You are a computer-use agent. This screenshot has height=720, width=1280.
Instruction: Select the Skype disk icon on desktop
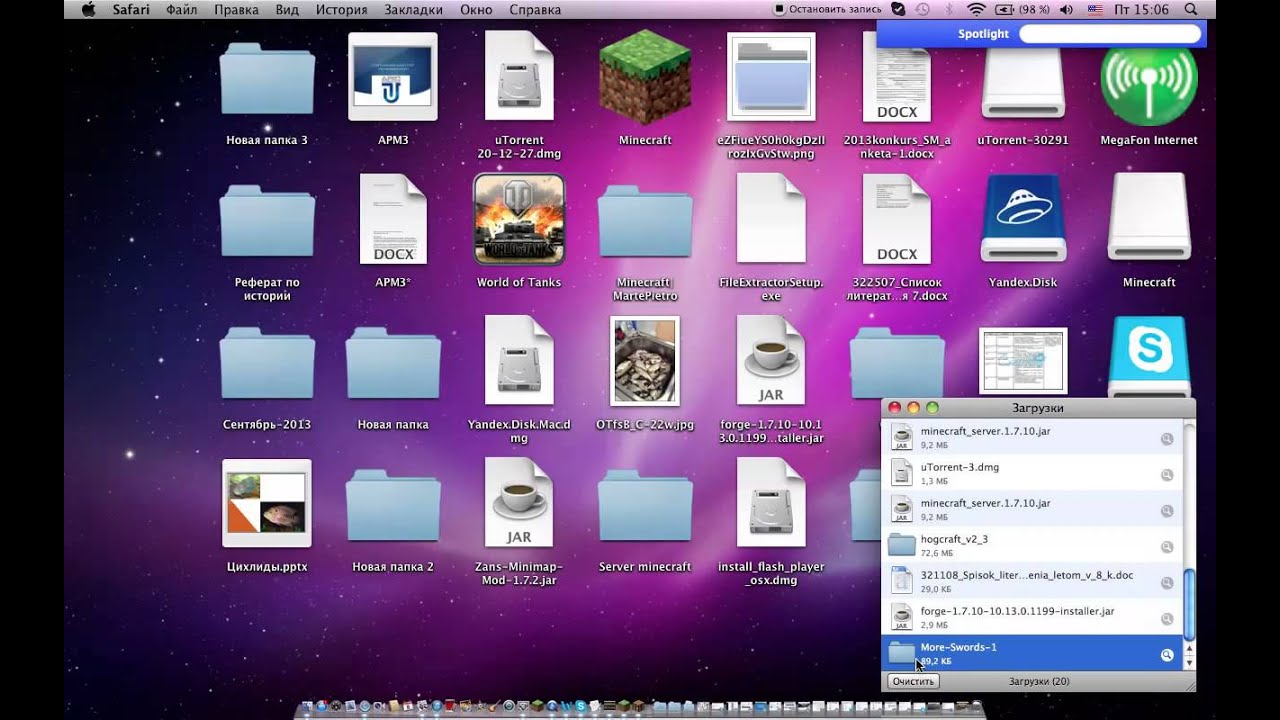[x=1149, y=357]
